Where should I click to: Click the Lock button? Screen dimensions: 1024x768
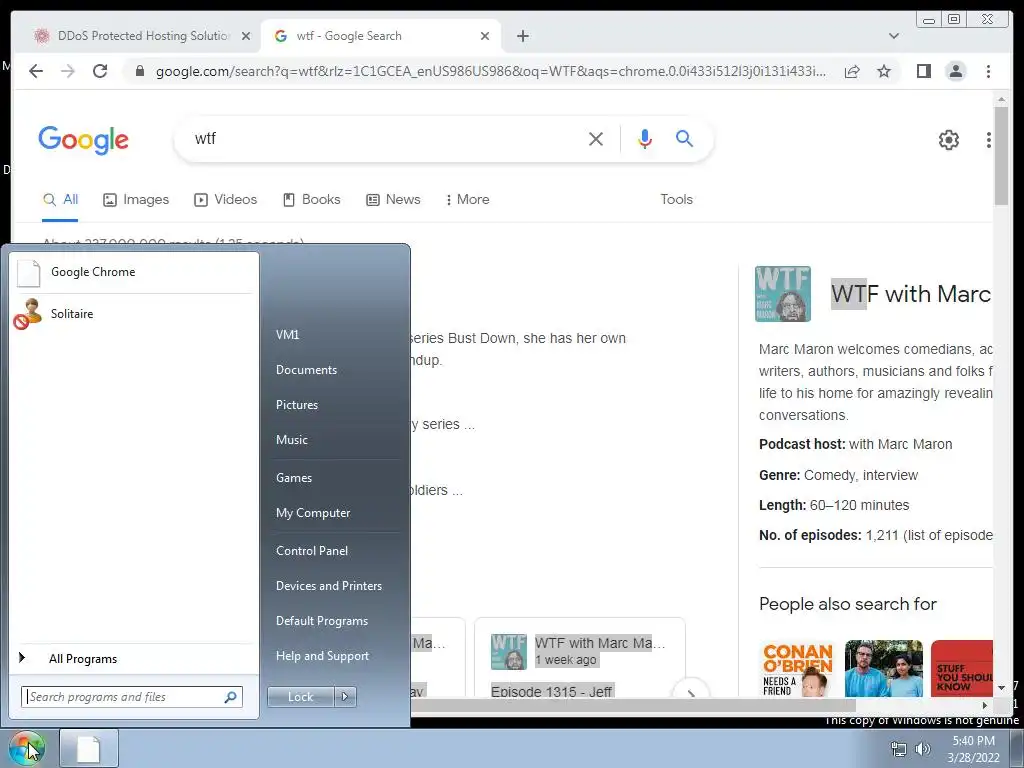tap(300, 697)
